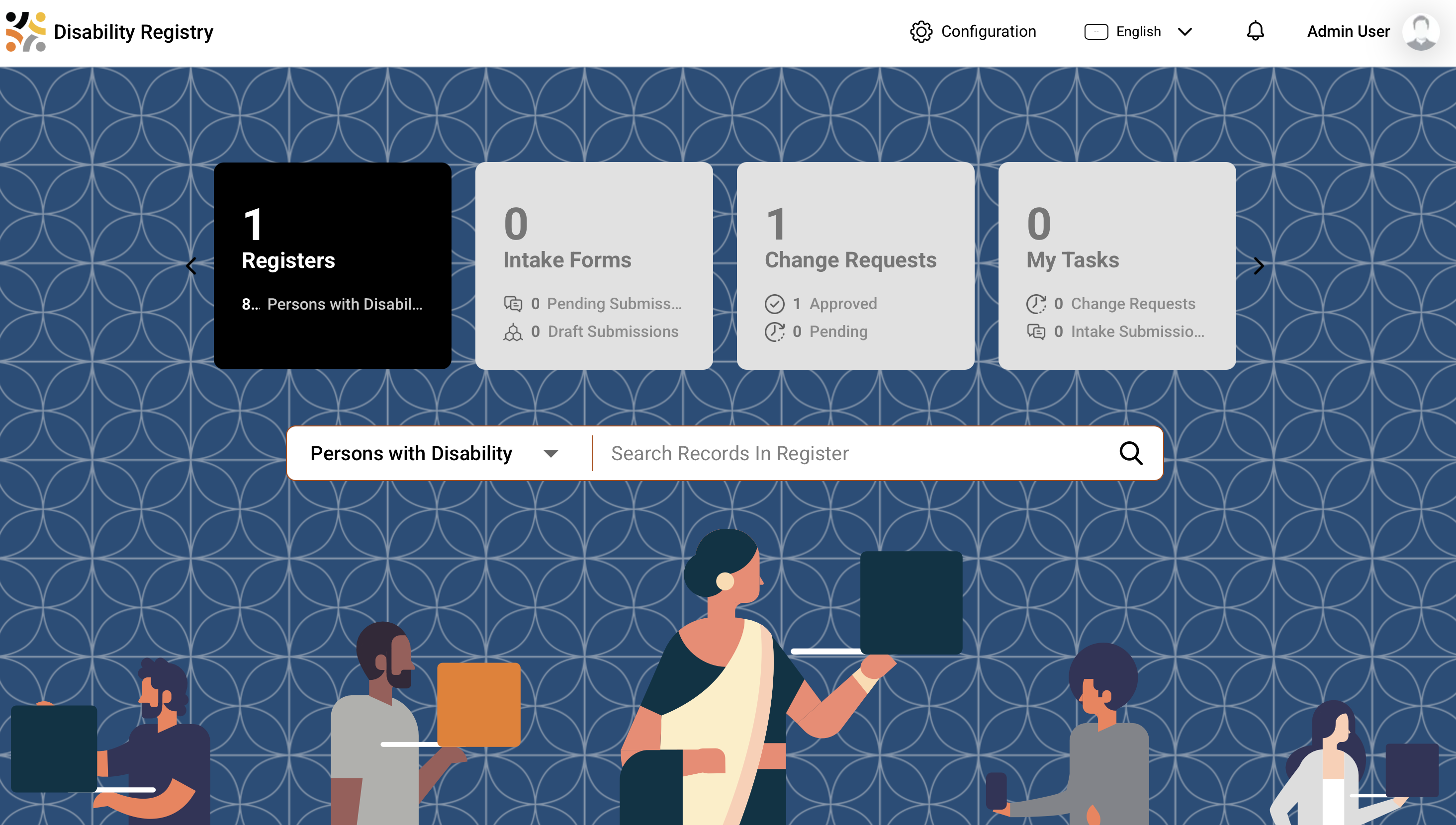1456x825 pixels.
Task: Click the Intake Submissions chat icon in My Tasks
Action: point(1036,332)
